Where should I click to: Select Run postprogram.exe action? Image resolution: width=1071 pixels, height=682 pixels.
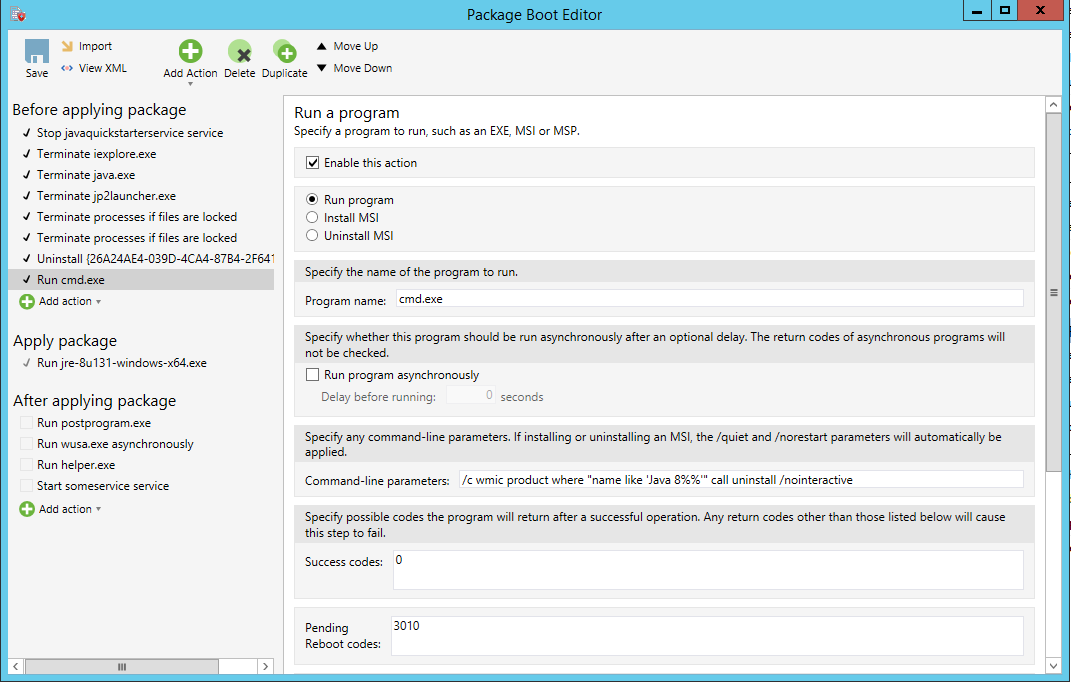pos(94,423)
